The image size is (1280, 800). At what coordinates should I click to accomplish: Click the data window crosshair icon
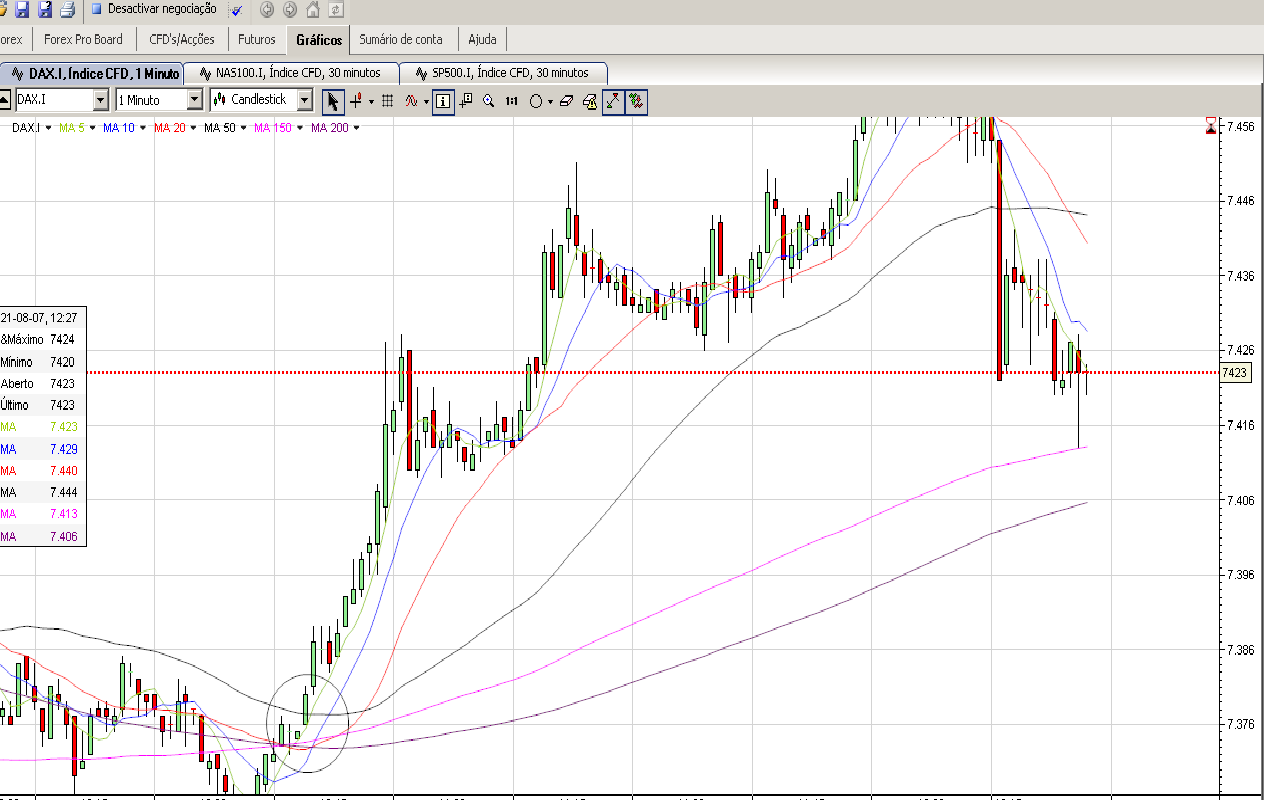466,101
